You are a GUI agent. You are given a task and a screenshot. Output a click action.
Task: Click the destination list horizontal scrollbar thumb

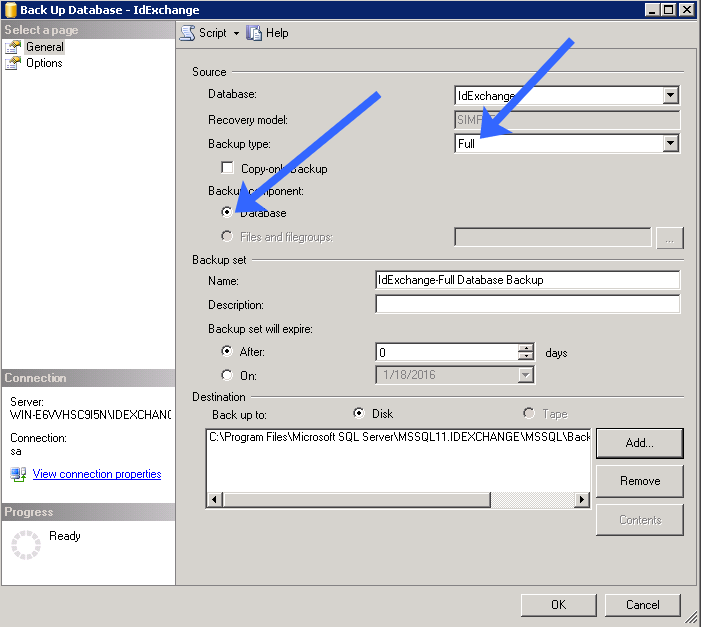pos(356,500)
